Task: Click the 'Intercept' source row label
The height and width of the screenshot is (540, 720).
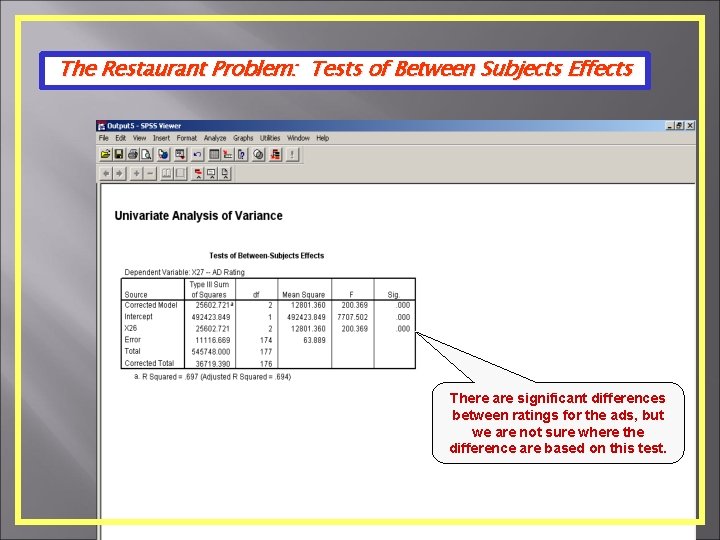Action: click(138, 317)
